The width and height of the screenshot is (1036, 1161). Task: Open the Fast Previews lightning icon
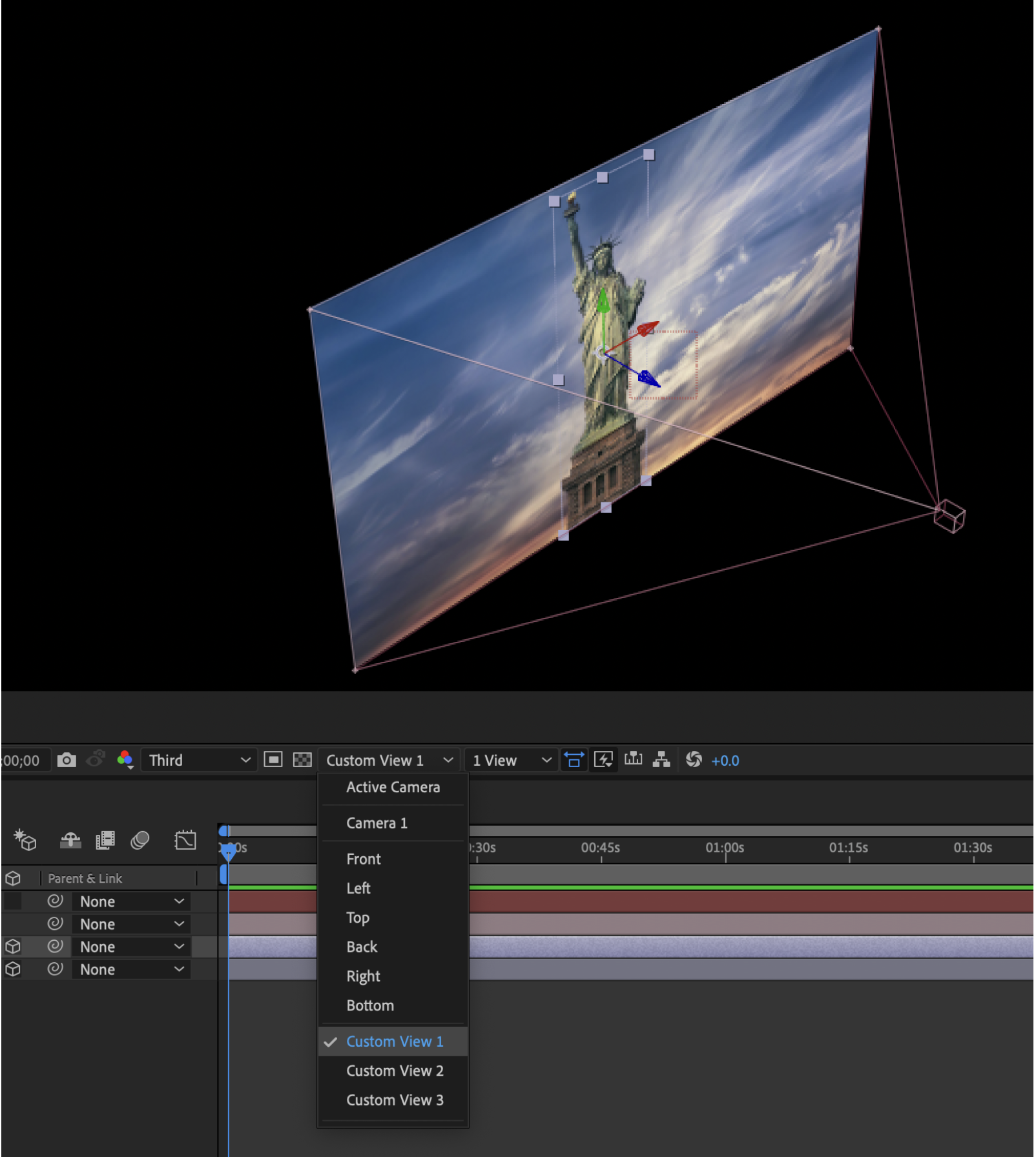603,760
